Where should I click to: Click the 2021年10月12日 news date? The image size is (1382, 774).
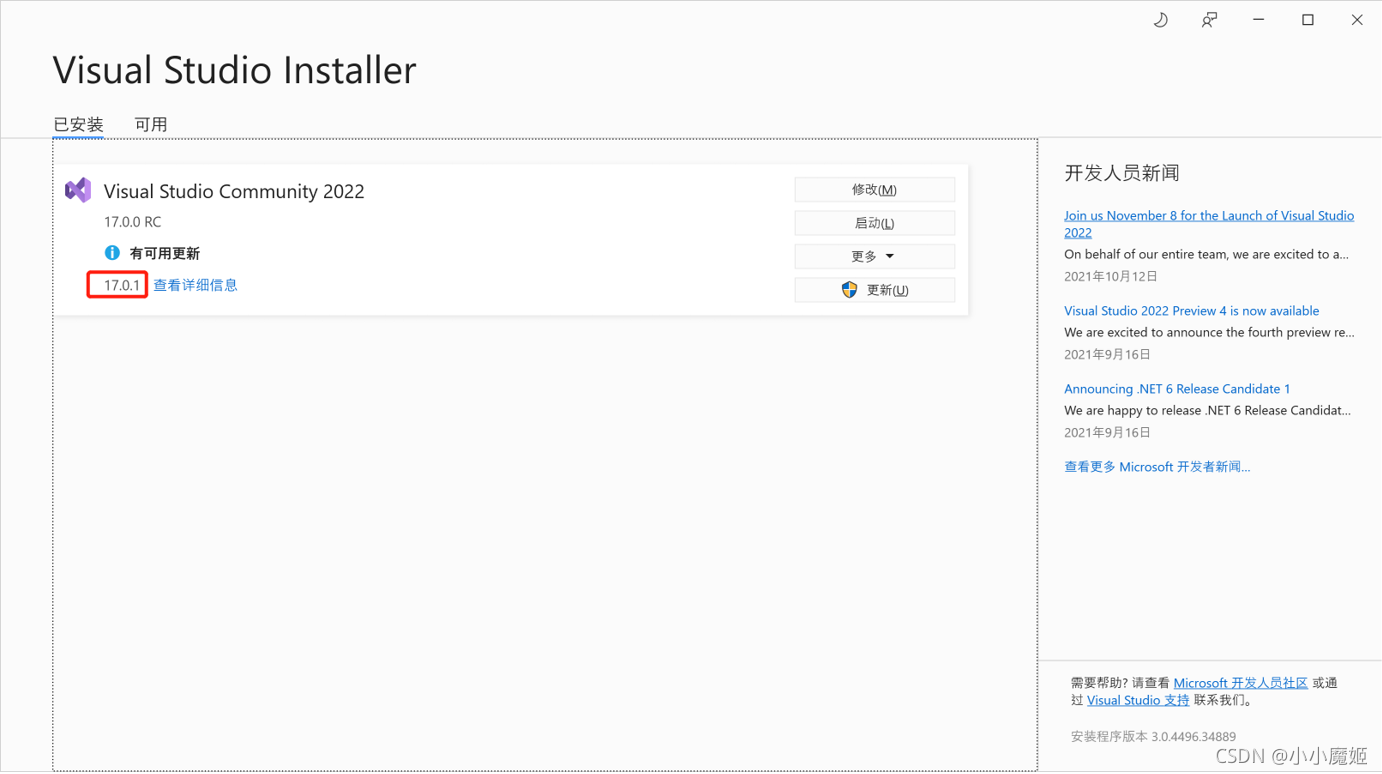[x=1111, y=276]
